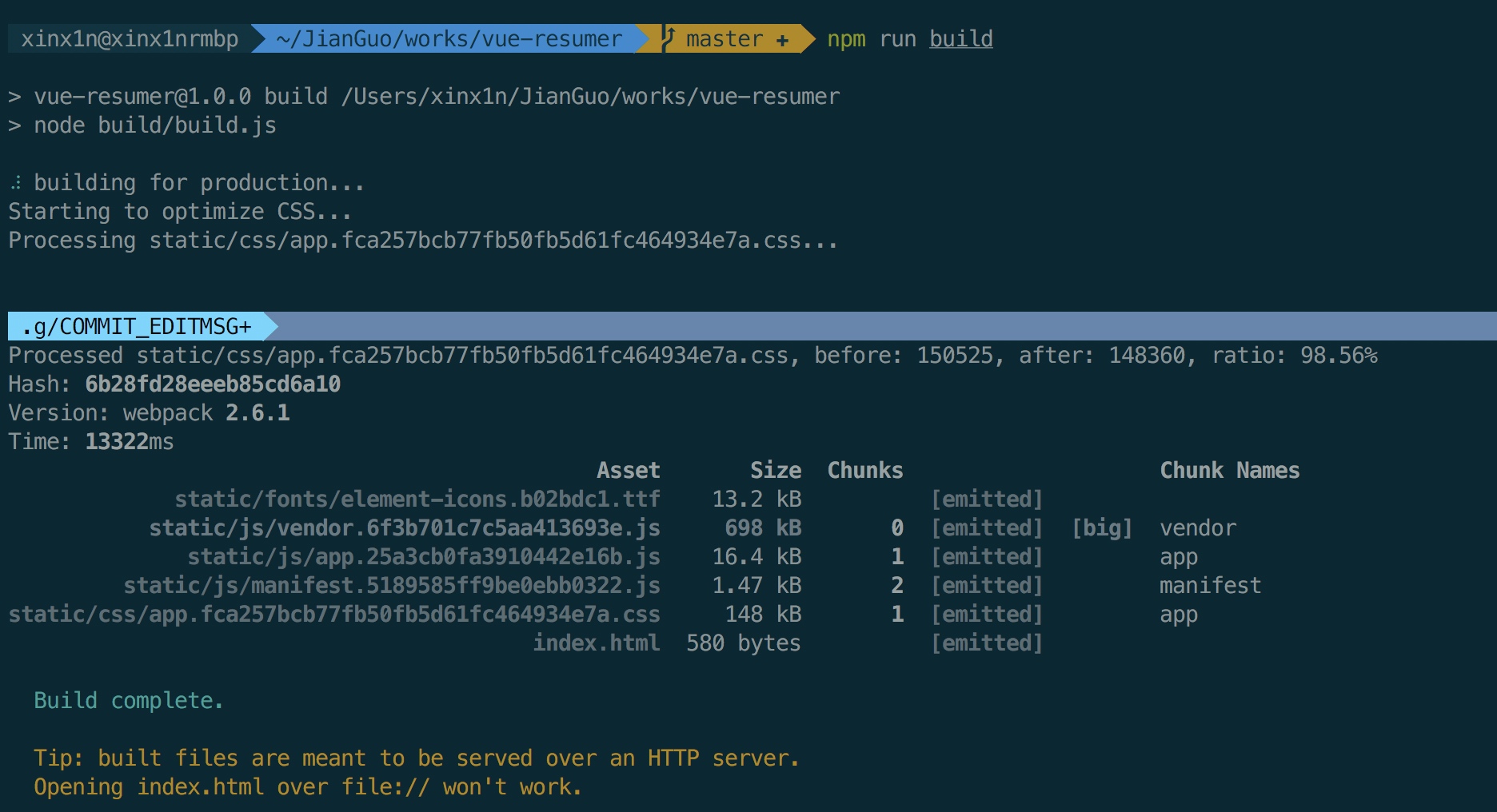This screenshot has height=812, width=1497.
Task: Click the underlined build argument
Action: [x=960, y=39]
